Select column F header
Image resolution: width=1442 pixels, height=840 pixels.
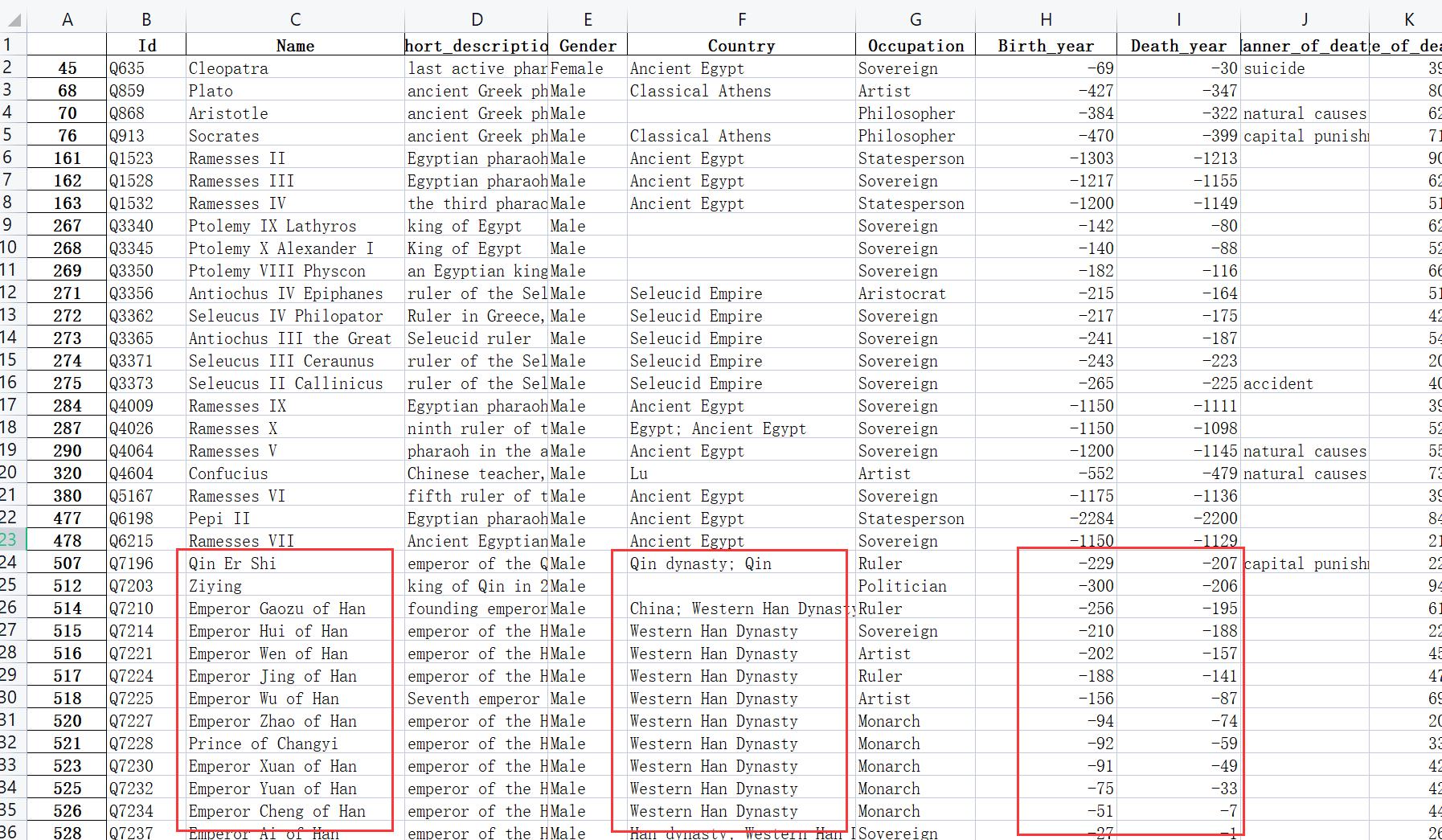coord(741,19)
